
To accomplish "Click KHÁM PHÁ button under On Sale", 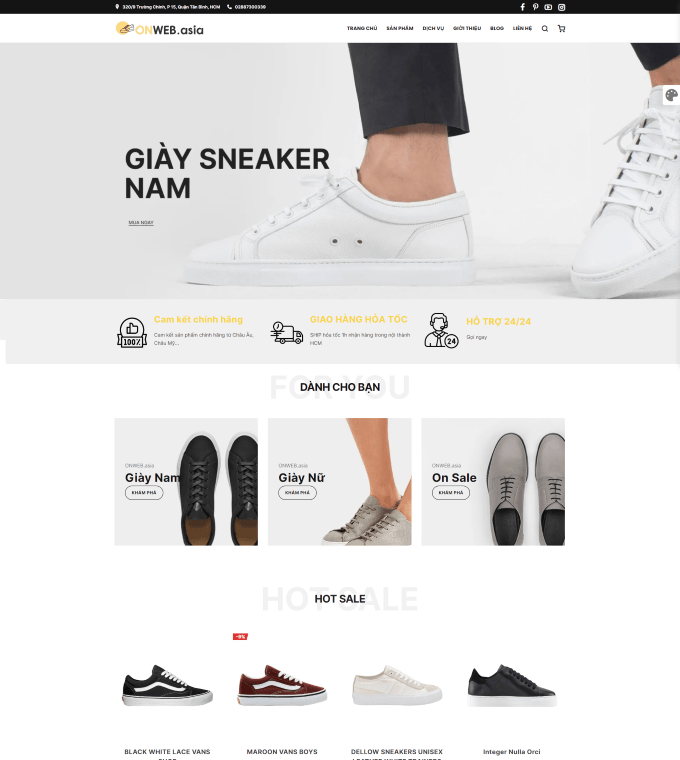I will point(451,492).
